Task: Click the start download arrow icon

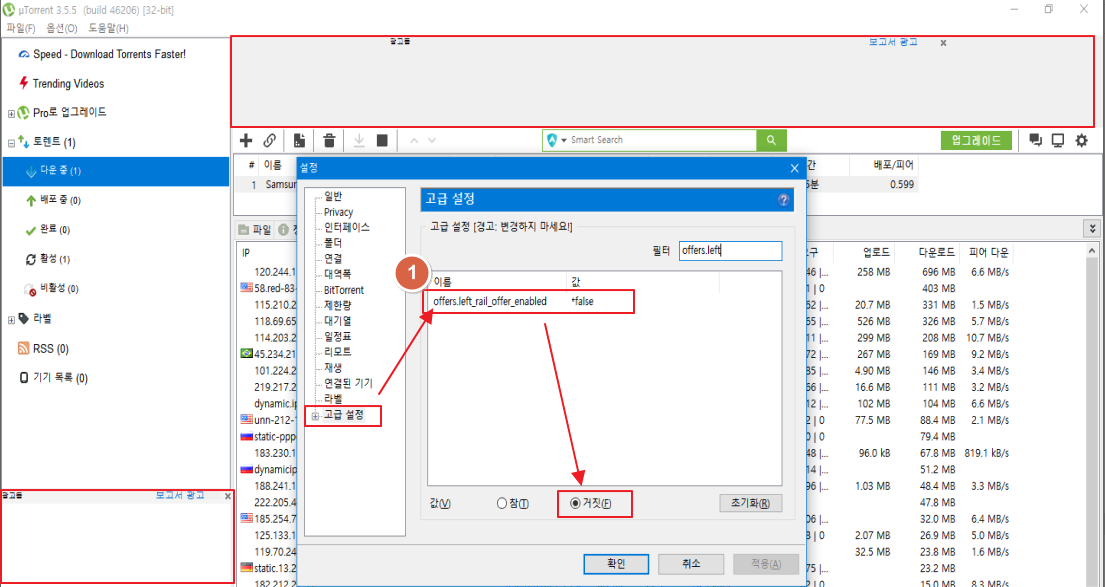Action: click(x=359, y=140)
